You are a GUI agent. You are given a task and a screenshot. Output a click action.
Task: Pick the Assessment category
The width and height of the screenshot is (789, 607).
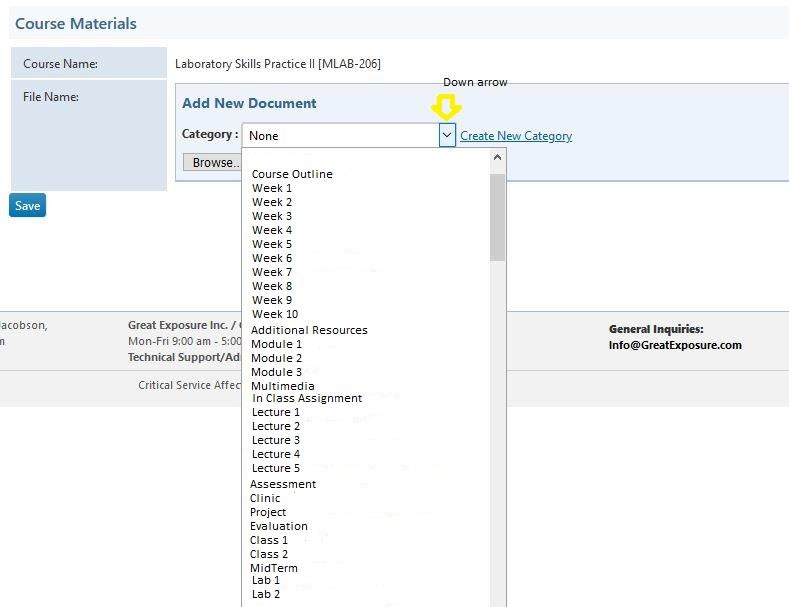coord(283,484)
